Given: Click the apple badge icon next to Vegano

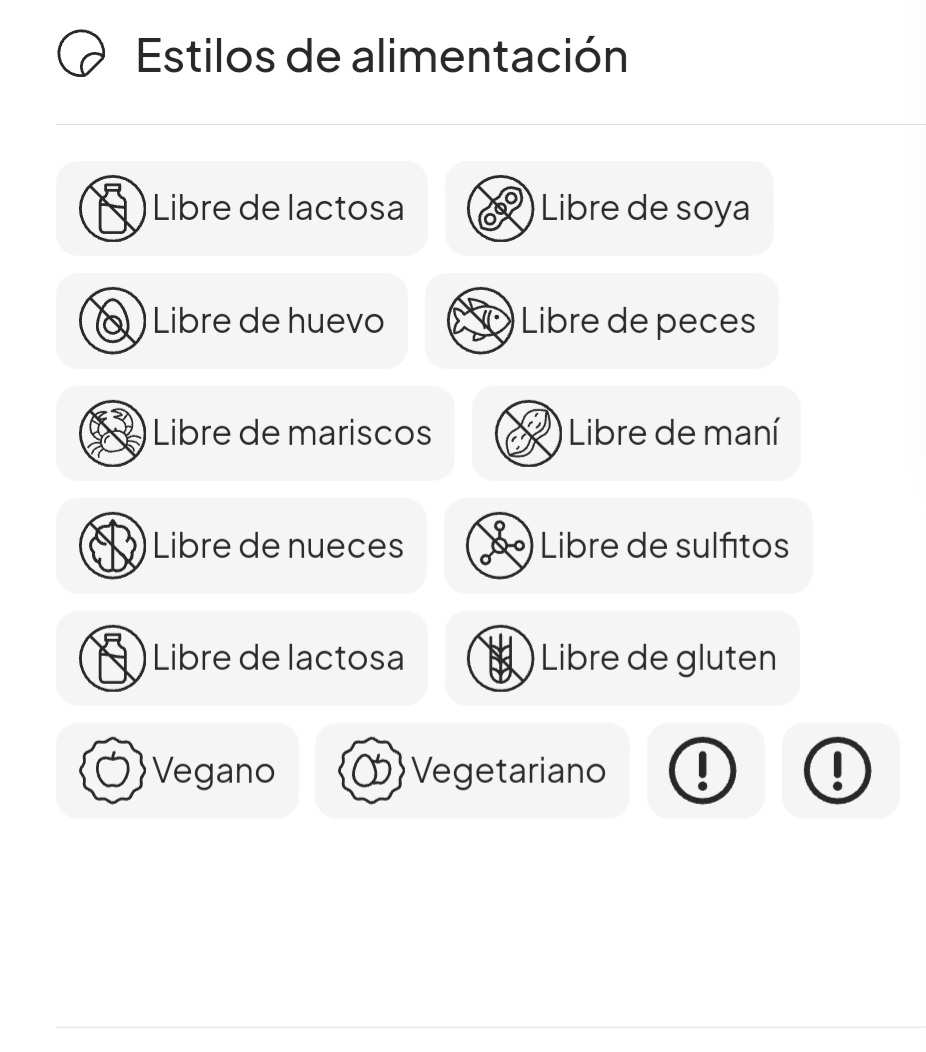Looking at the screenshot, I should point(112,770).
